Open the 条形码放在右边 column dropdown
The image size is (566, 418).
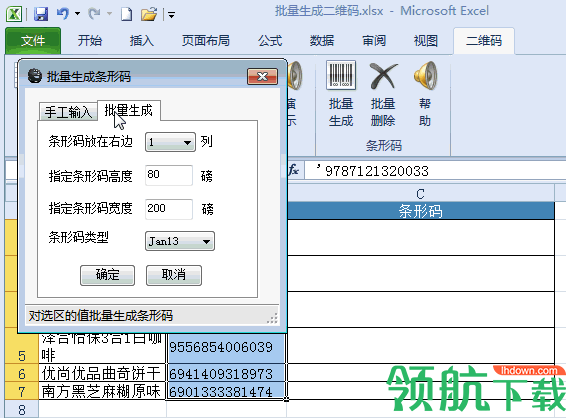click(x=170, y=142)
